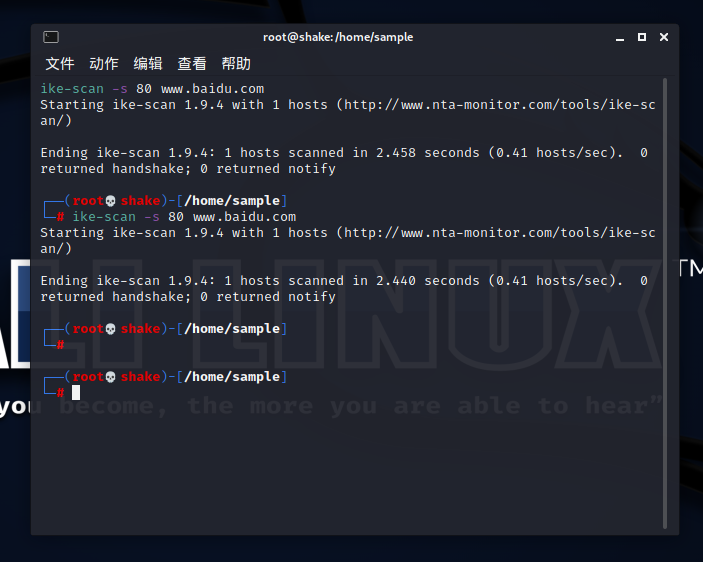Click the 'ike-scan' command after the # prompt
The image size is (703, 562).
(x=104, y=217)
